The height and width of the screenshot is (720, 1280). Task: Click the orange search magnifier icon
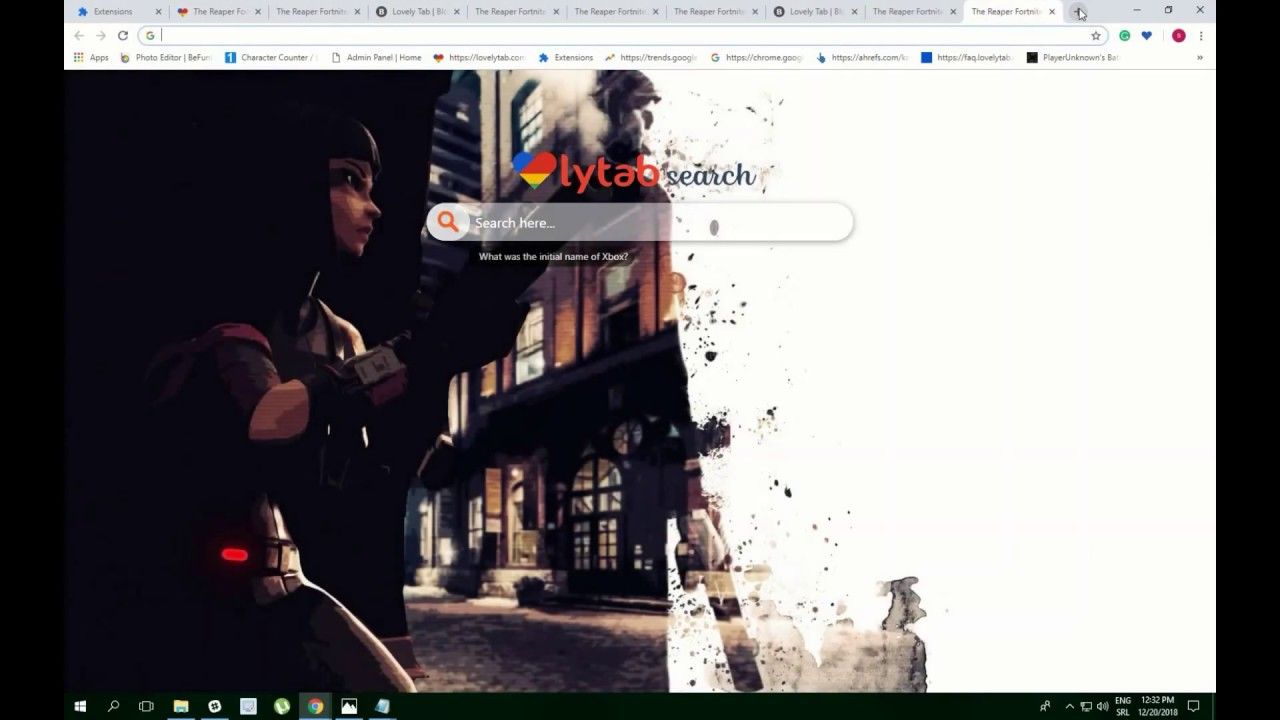447,222
